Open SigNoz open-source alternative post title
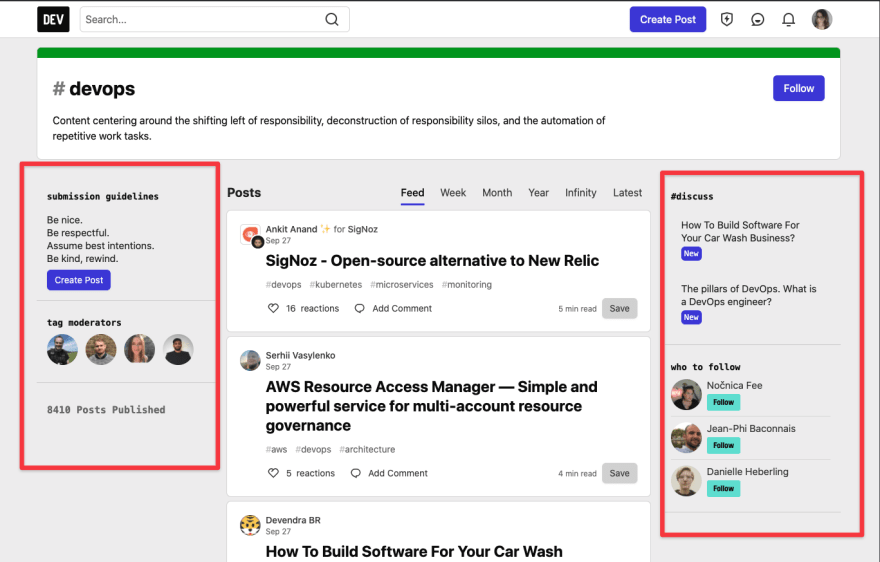The width and height of the screenshot is (880, 562). (x=432, y=261)
